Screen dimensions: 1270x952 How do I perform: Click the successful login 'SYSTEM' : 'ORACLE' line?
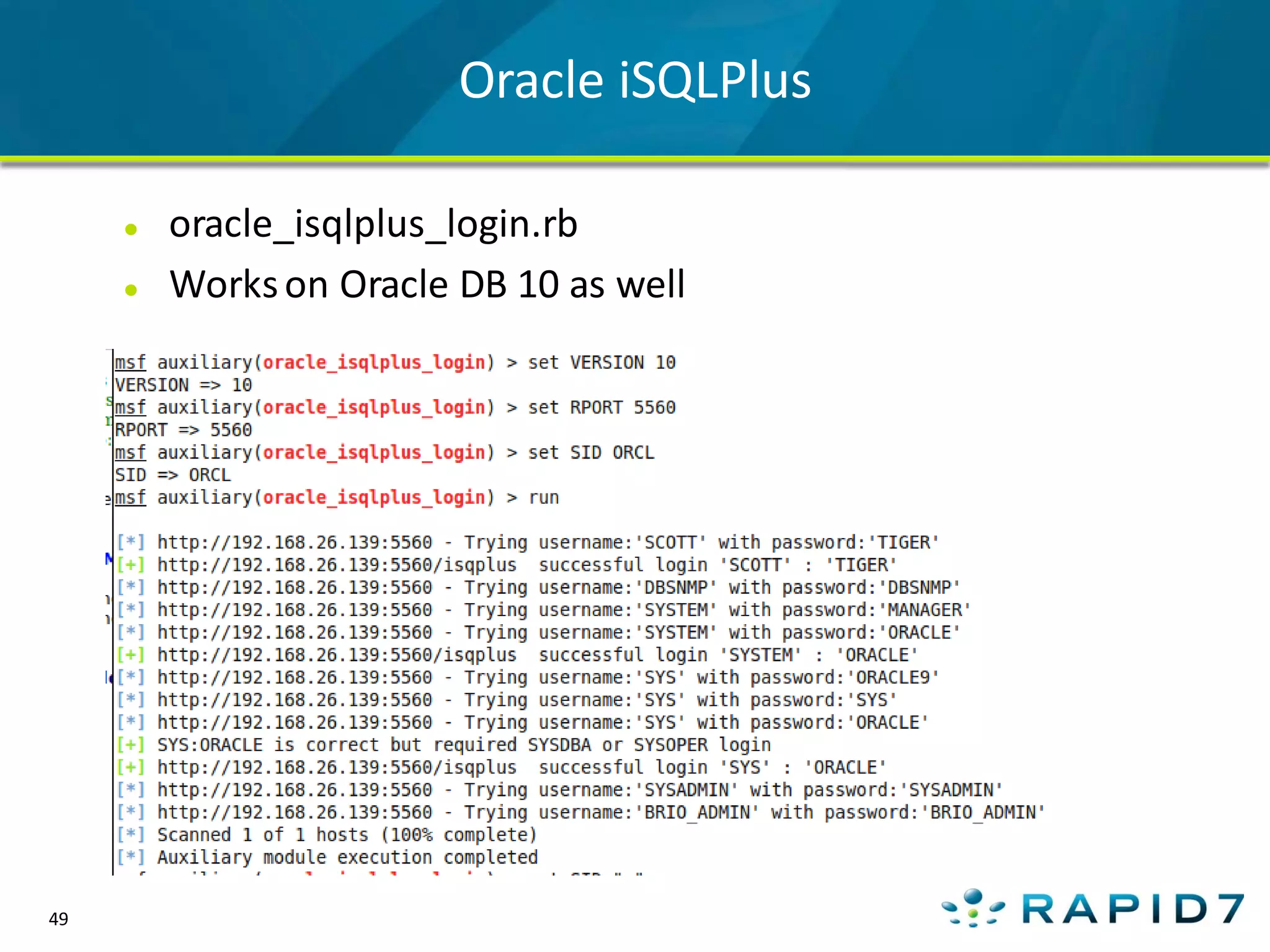tap(518, 655)
